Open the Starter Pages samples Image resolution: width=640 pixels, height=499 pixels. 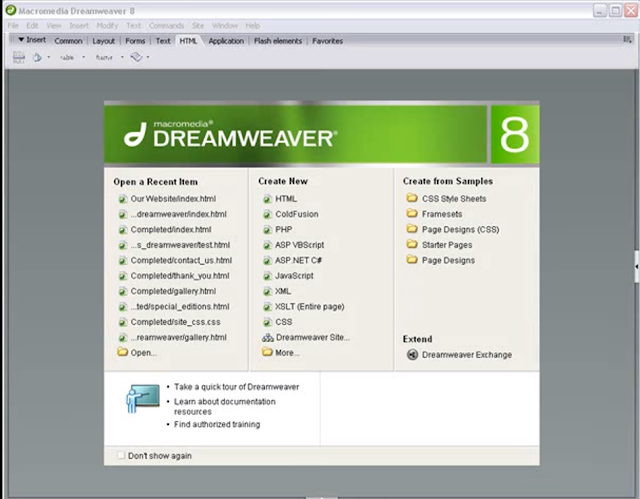click(x=447, y=245)
